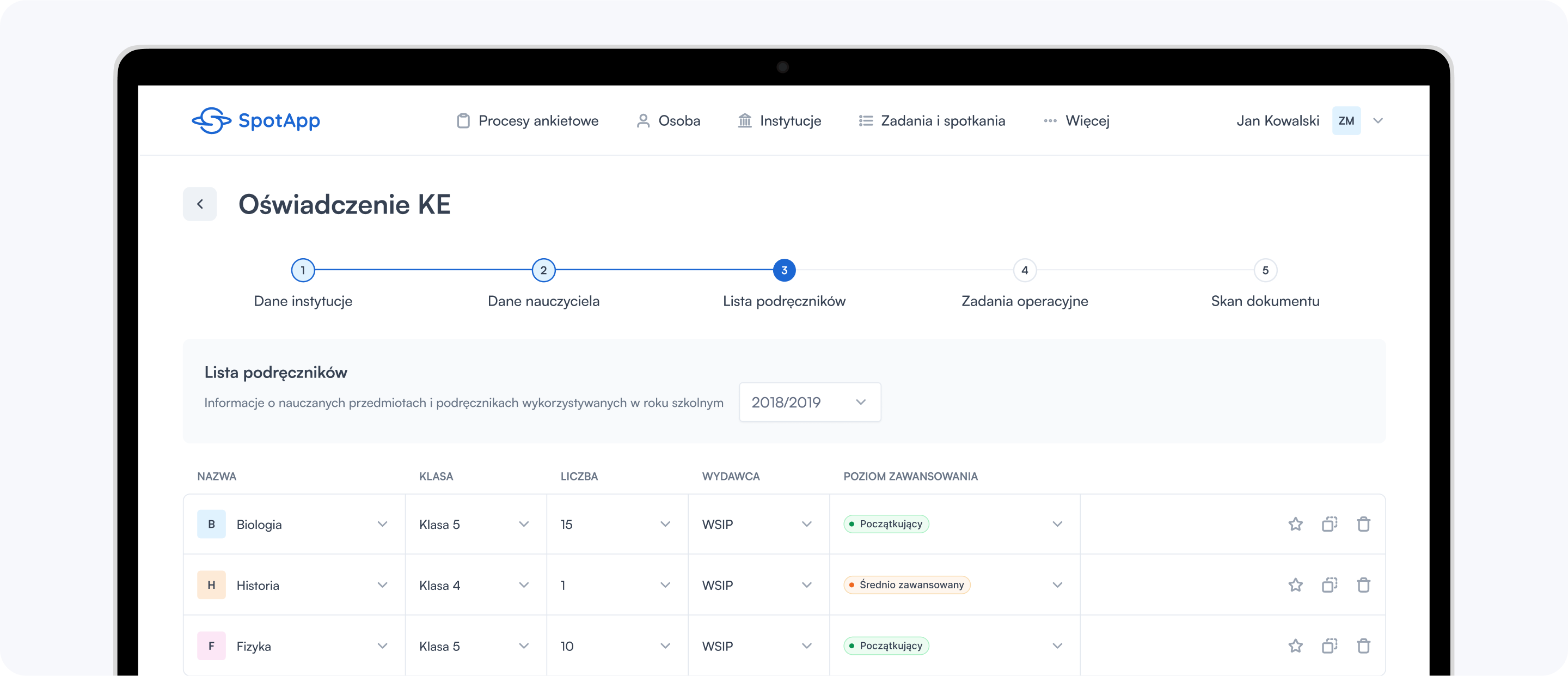Open the quantity 15 dropdown for Biologia
The image size is (1568, 676).
point(617,525)
